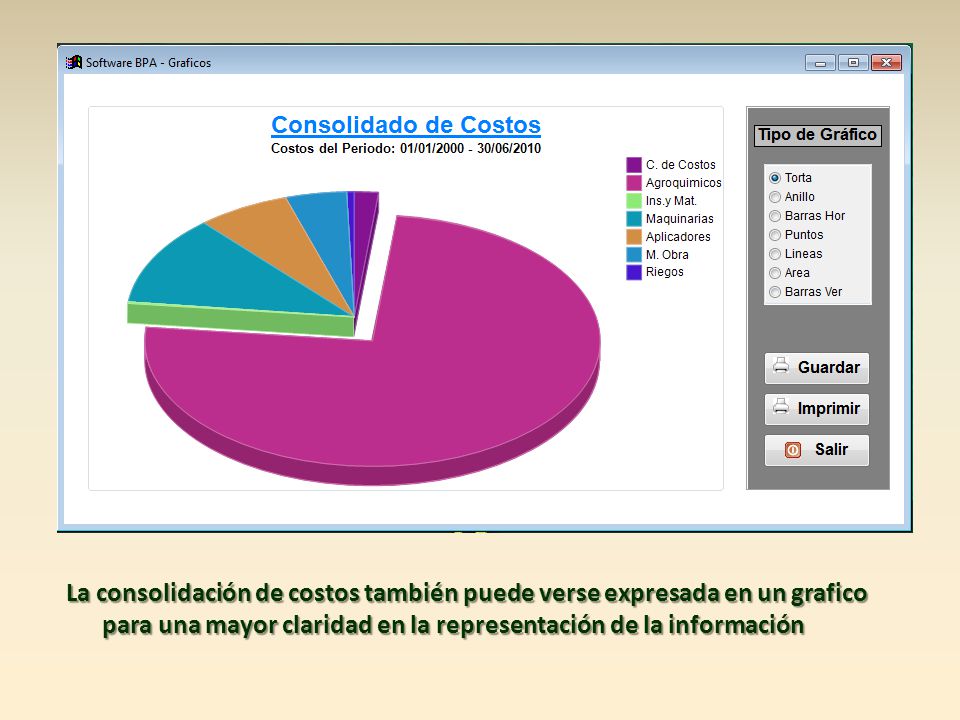The width and height of the screenshot is (960, 720).
Task: Select the Lineas chart option
Action: [x=774, y=254]
